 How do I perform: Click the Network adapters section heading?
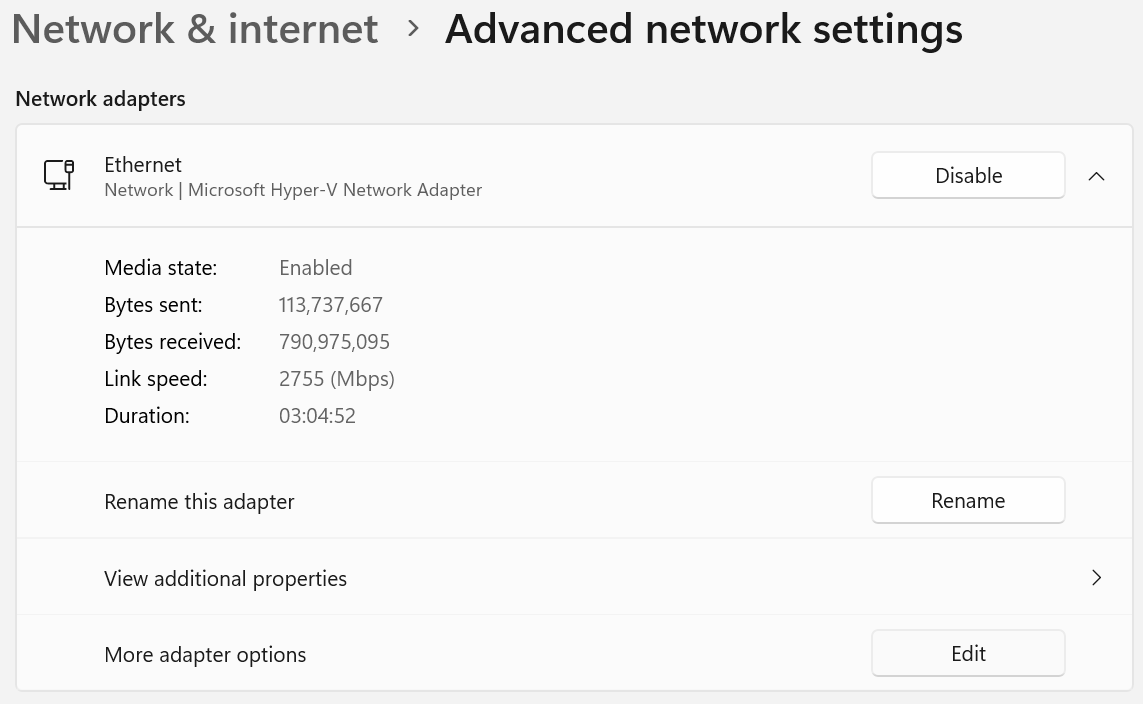pyautogui.click(x=101, y=99)
